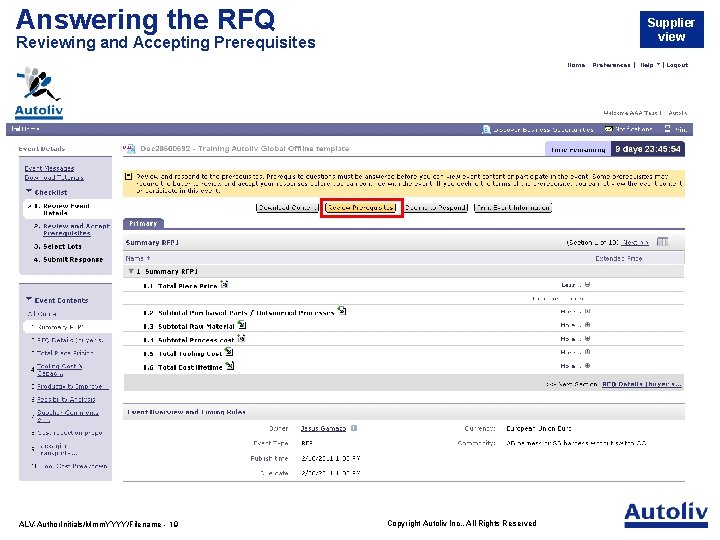Image resolution: width=720 pixels, height=540 pixels.
Task: Click the Decline to Respond button
Action: [436, 208]
